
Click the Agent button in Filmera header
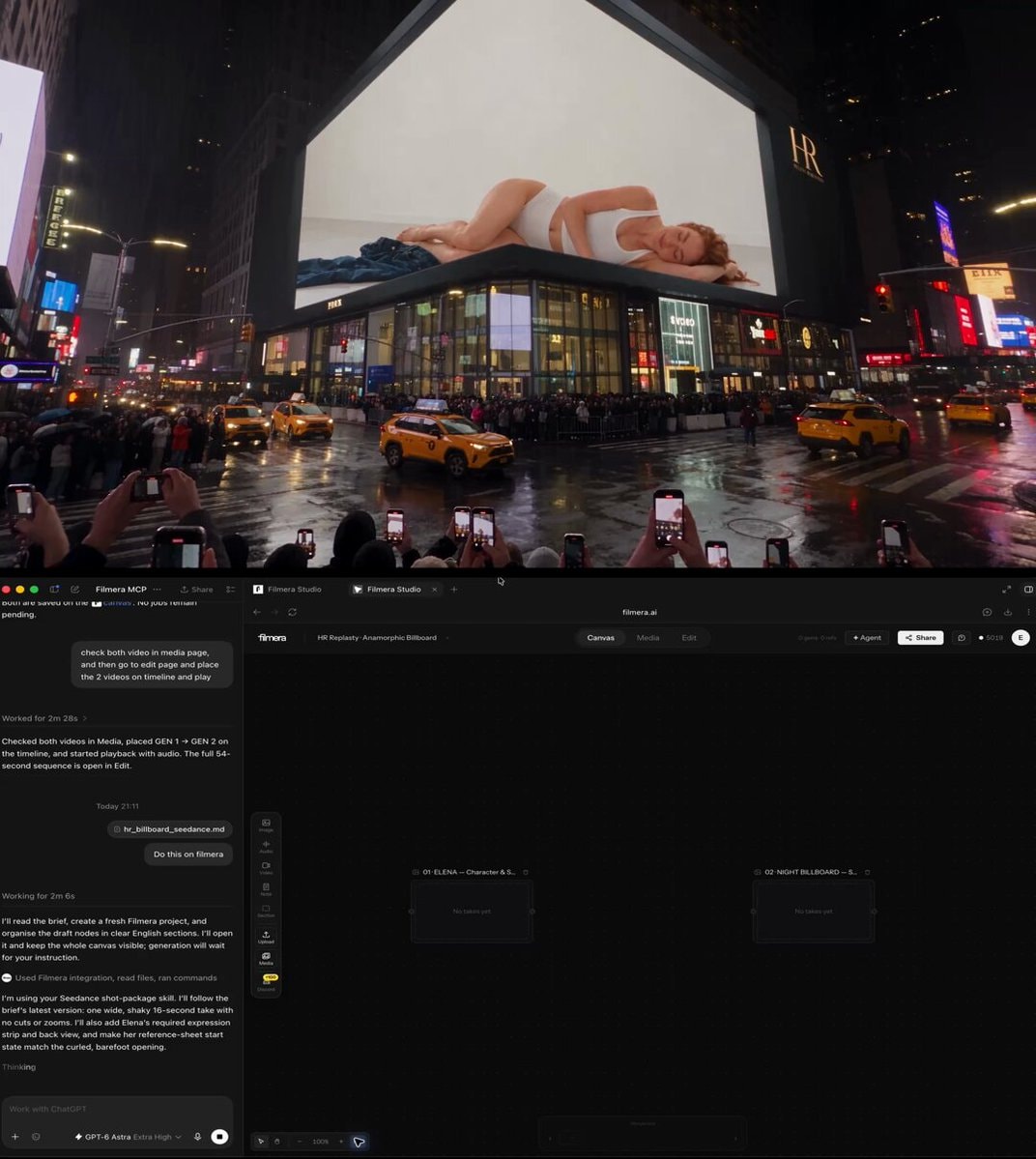(x=868, y=637)
